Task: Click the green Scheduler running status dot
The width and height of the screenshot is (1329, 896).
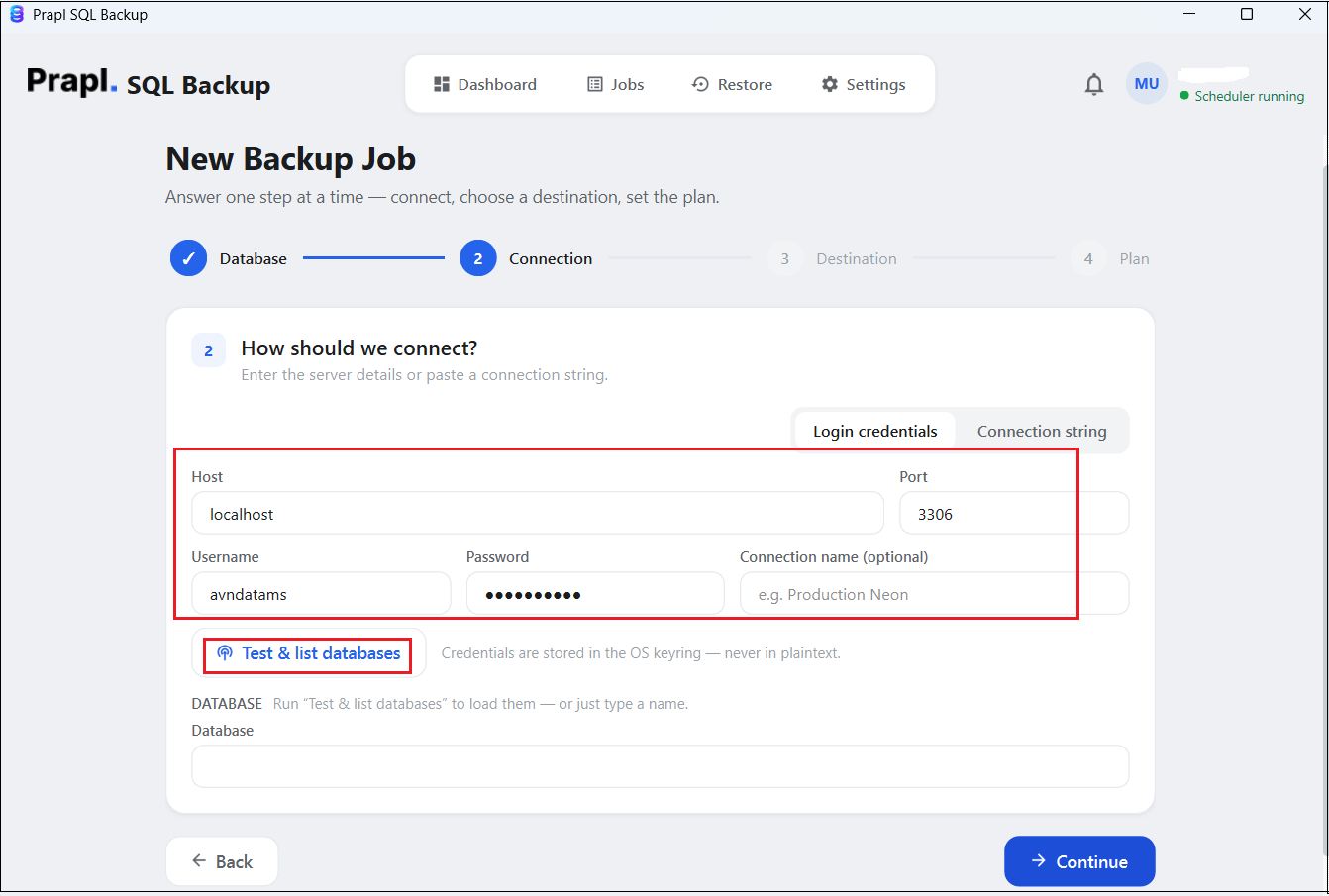Action: click(x=1184, y=96)
